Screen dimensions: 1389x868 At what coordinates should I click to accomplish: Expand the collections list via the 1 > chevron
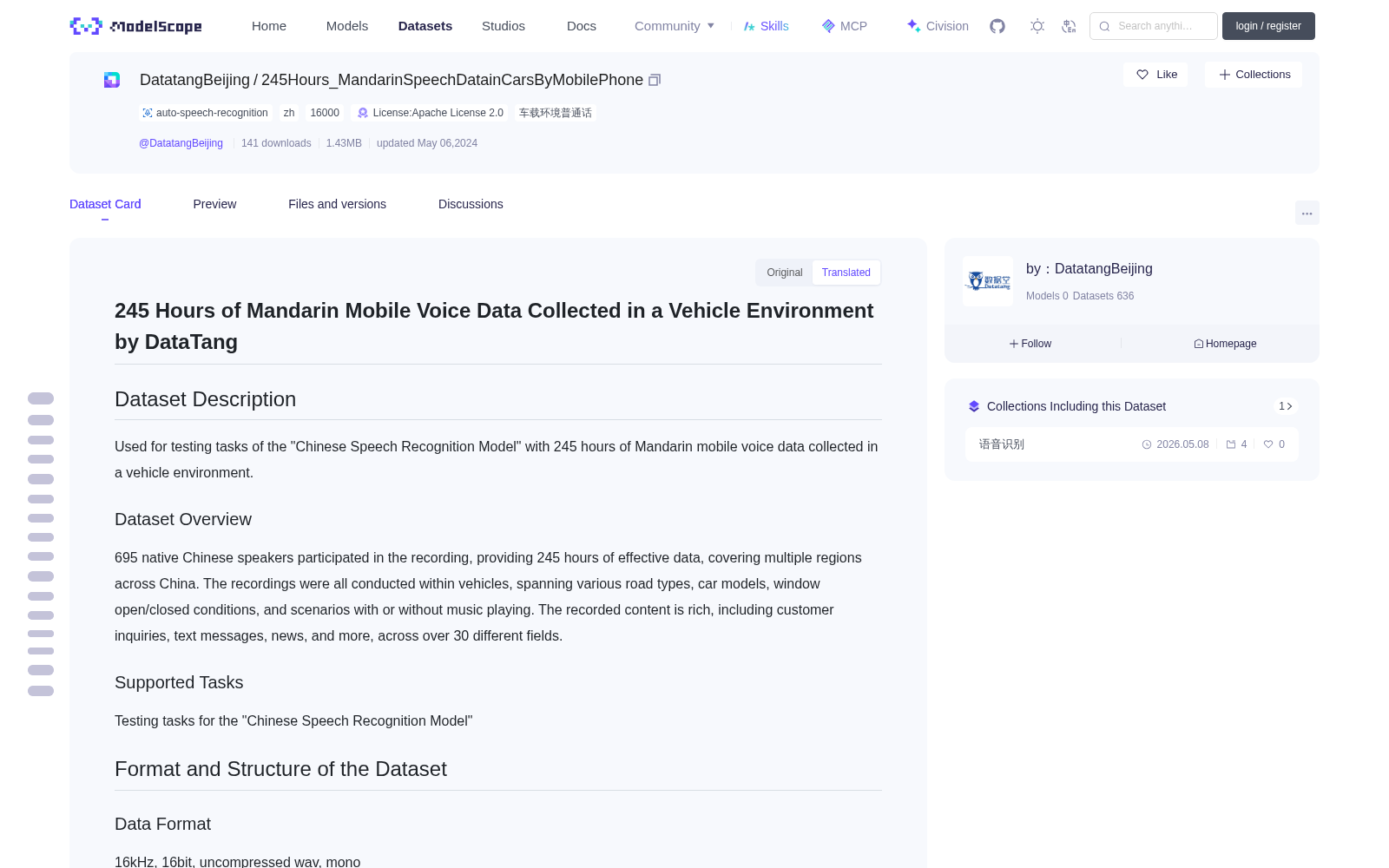coord(1286,406)
